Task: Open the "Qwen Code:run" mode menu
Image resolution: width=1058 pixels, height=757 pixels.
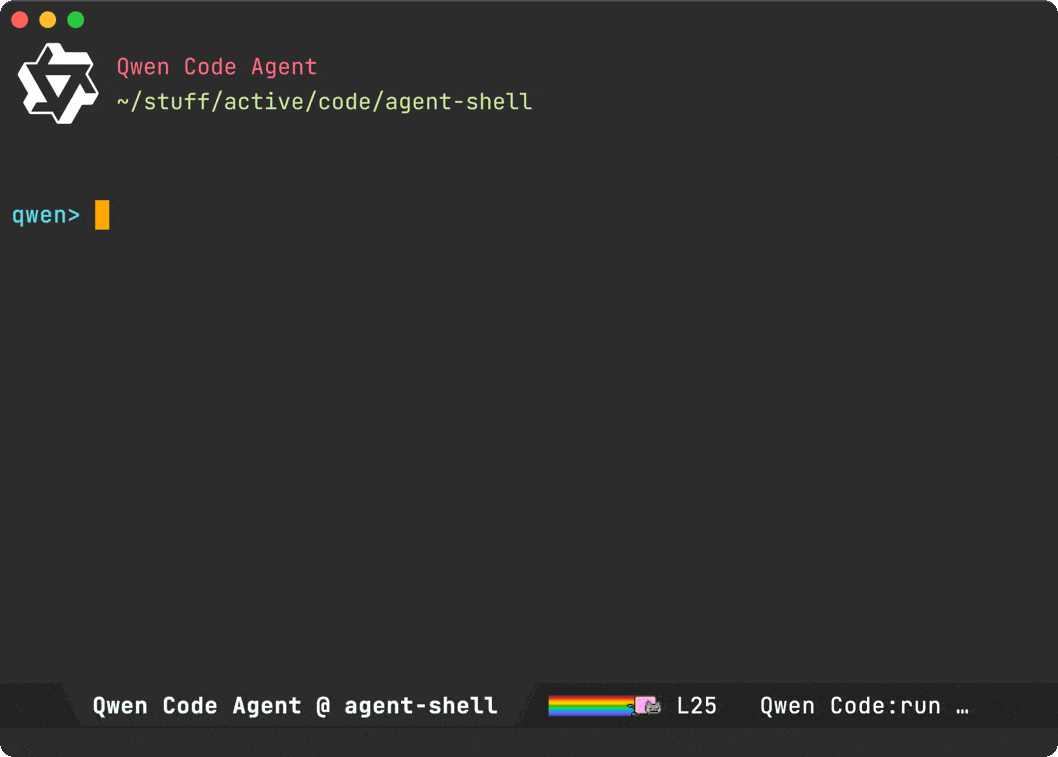Action: coord(850,706)
